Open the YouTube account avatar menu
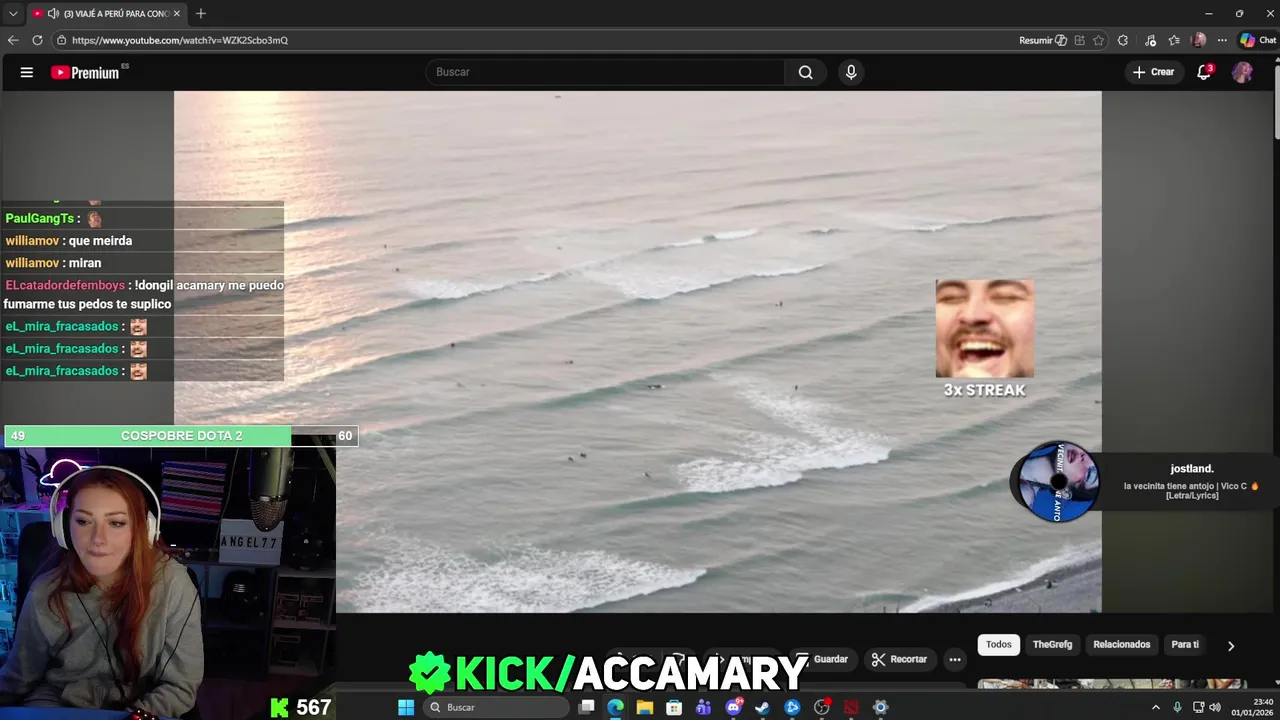Viewport: 1280px width, 720px height. 1242,72
